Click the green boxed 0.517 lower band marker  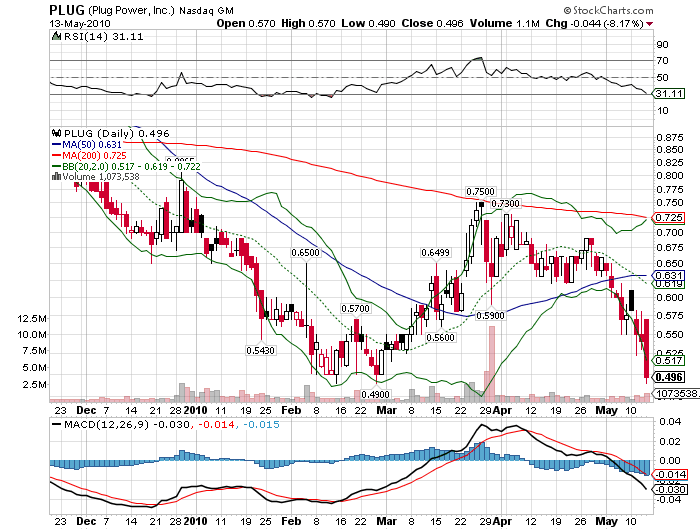(x=669, y=360)
